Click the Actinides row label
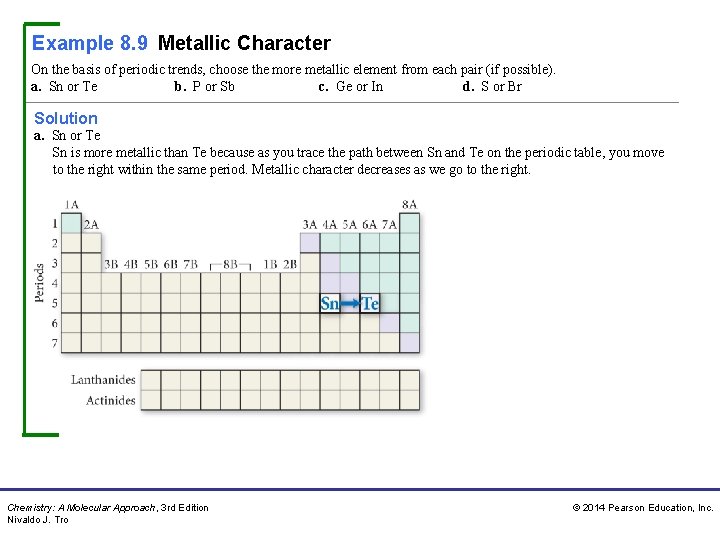Image resolution: width=720 pixels, height=540 pixels. click(111, 400)
